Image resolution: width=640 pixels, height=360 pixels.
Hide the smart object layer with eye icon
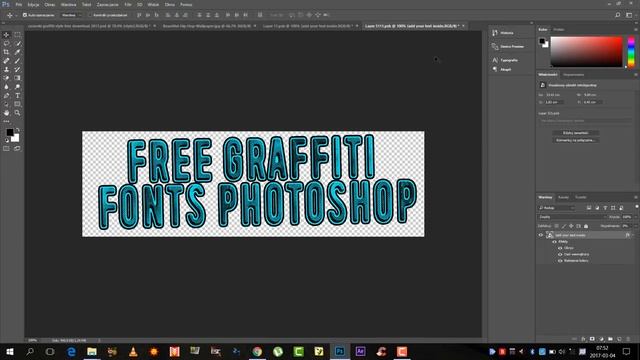click(541, 235)
